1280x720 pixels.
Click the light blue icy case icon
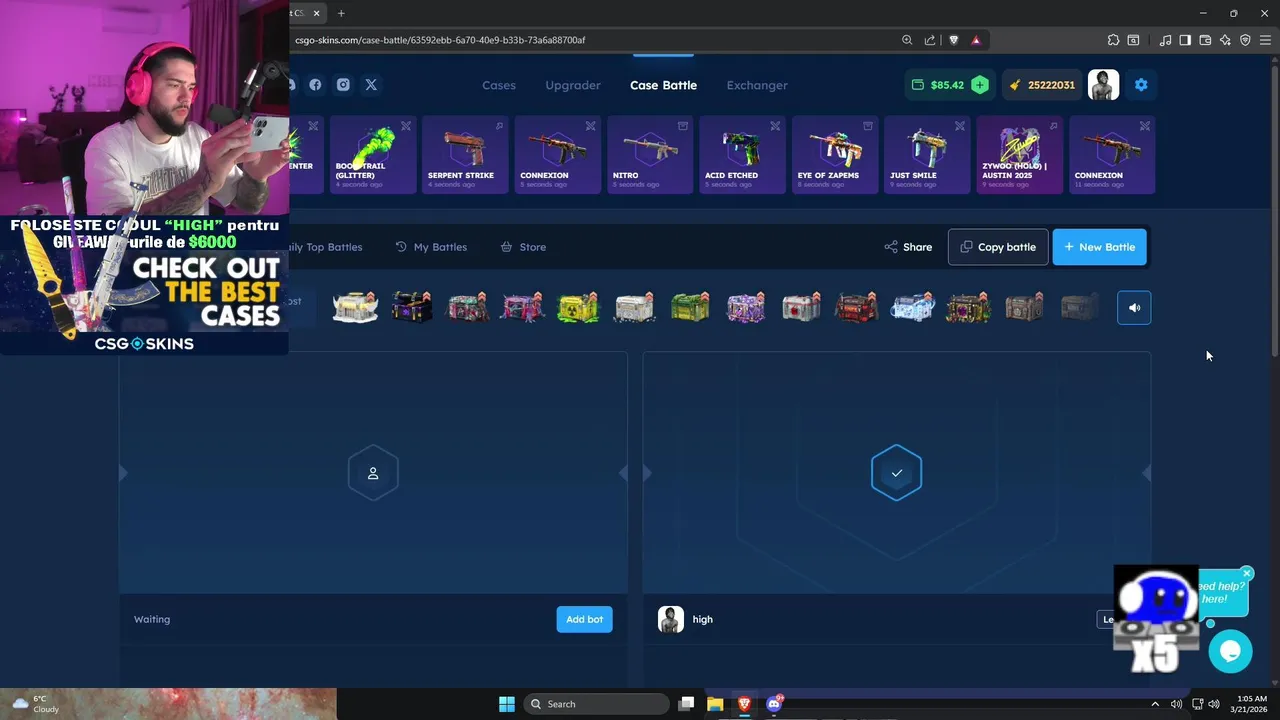pyautogui.click(x=912, y=307)
